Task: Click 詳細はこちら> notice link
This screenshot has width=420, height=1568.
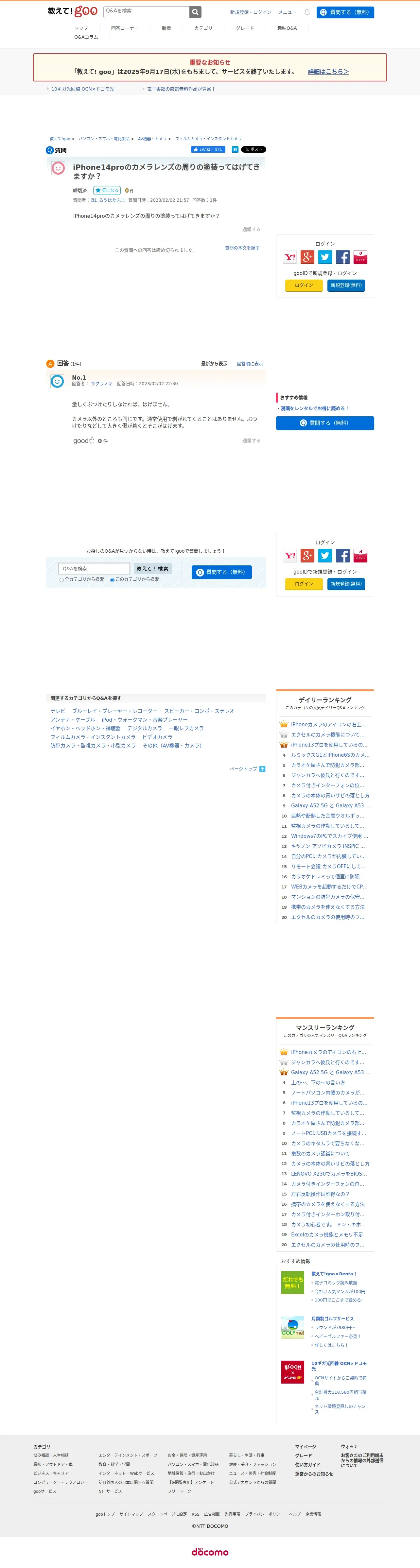Action: [328, 72]
